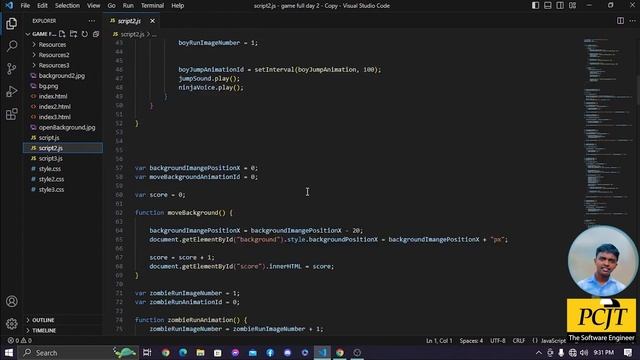
Task: Click volume icon in system tray
Action: [584, 353]
